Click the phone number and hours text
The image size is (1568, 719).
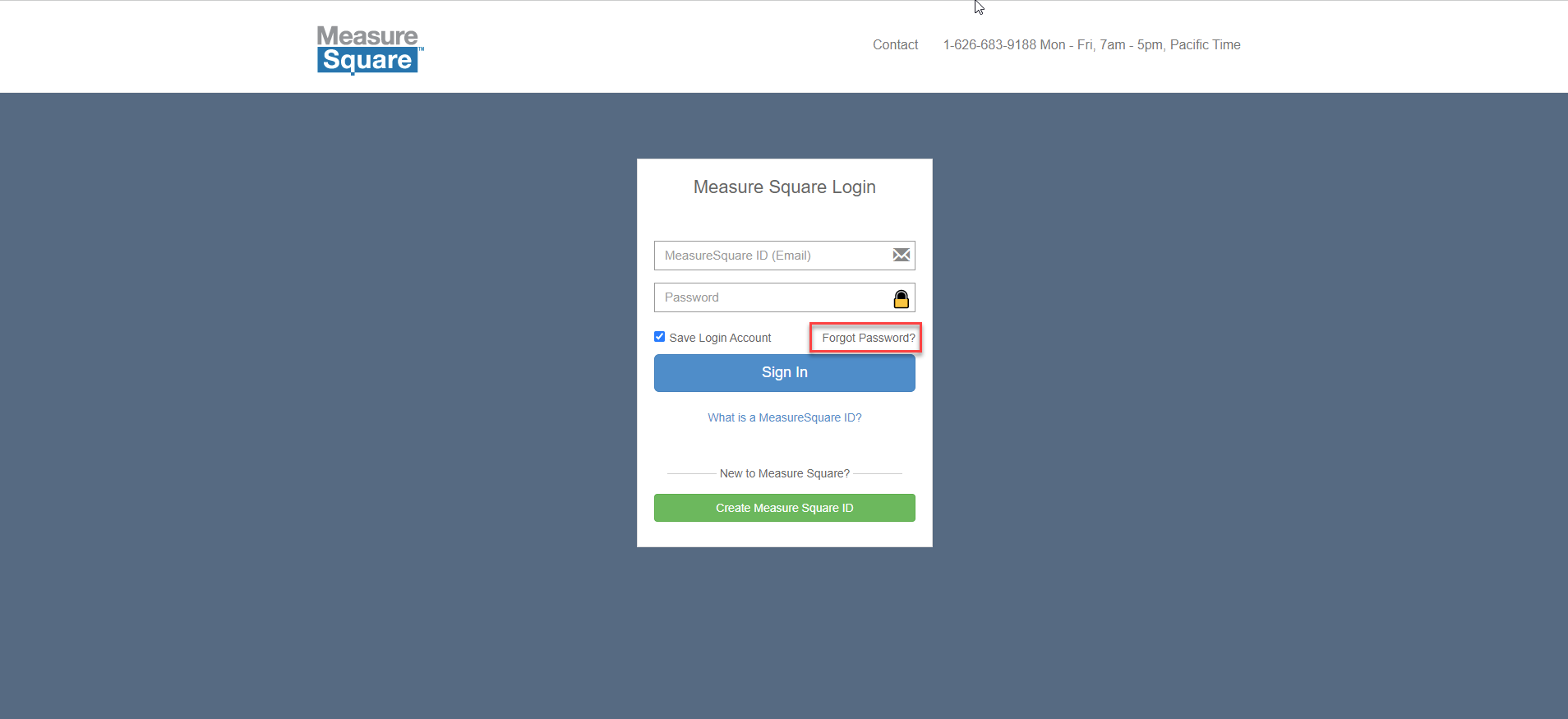coord(1091,45)
